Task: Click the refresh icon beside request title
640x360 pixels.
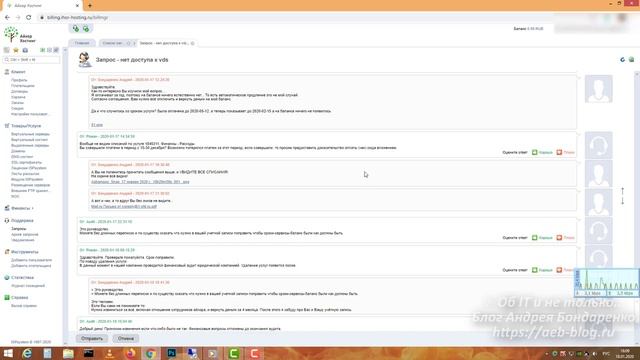Action: click(x=622, y=60)
